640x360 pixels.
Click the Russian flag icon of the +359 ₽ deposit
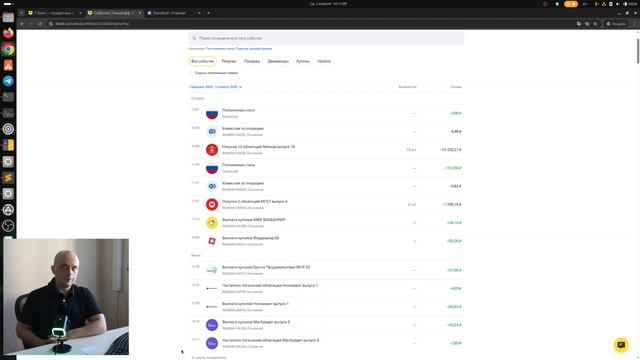(x=212, y=113)
